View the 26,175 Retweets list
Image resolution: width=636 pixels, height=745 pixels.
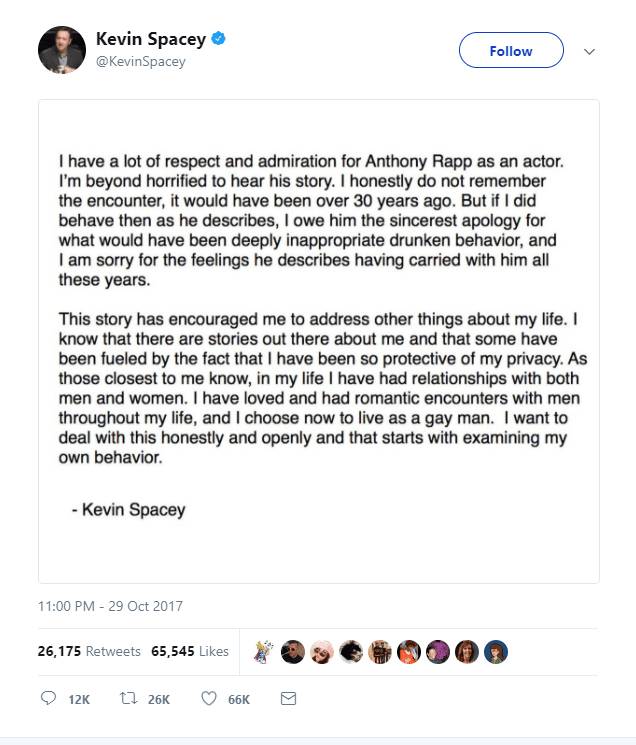[89, 651]
